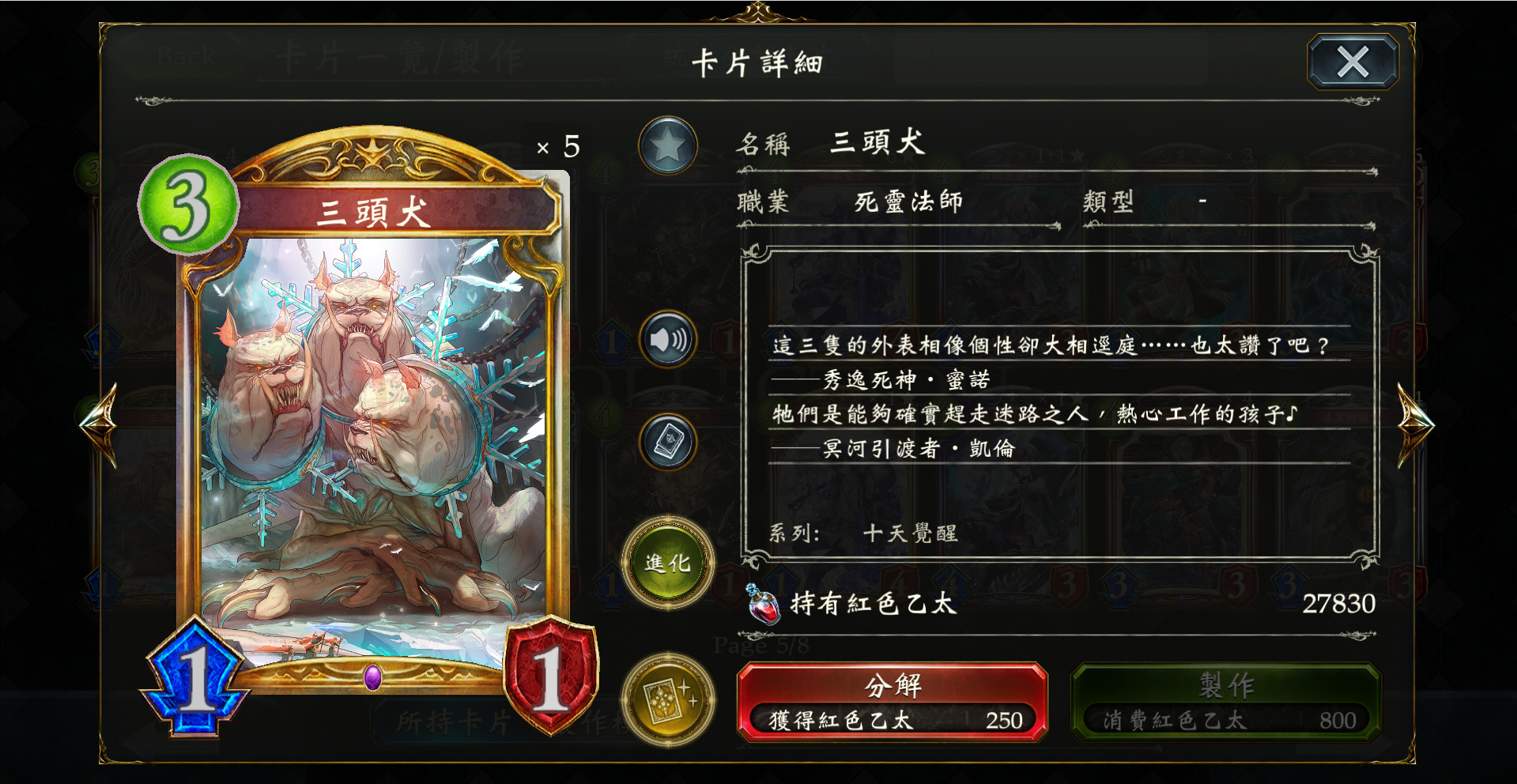The width and height of the screenshot is (1517, 784).
Task: Click the 分解 liquefy button
Action: tap(892, 702)
